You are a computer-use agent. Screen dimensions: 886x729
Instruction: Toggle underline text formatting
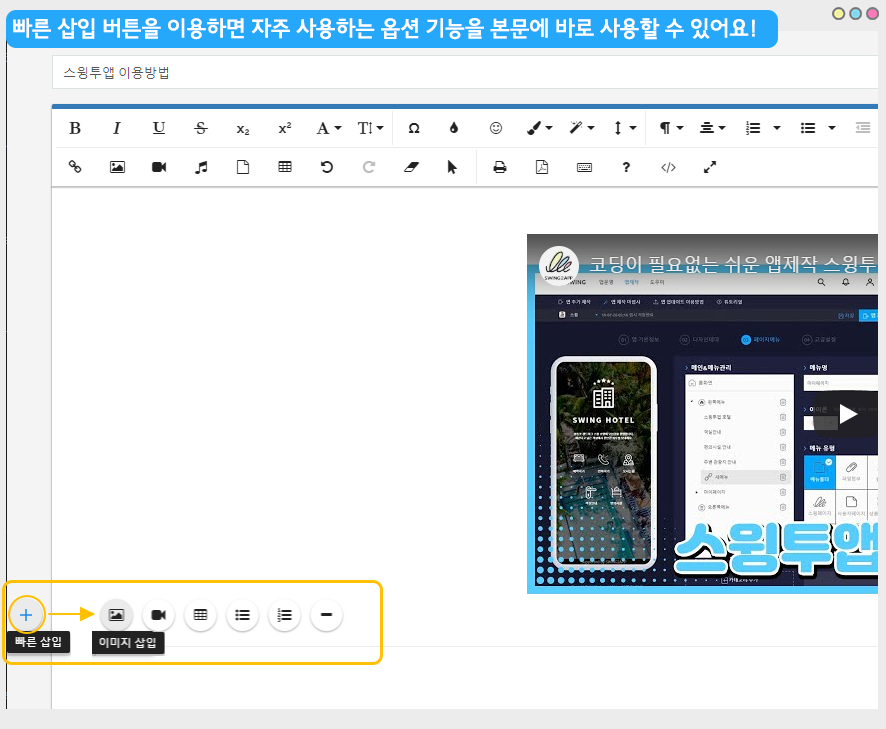click(159, 128)
